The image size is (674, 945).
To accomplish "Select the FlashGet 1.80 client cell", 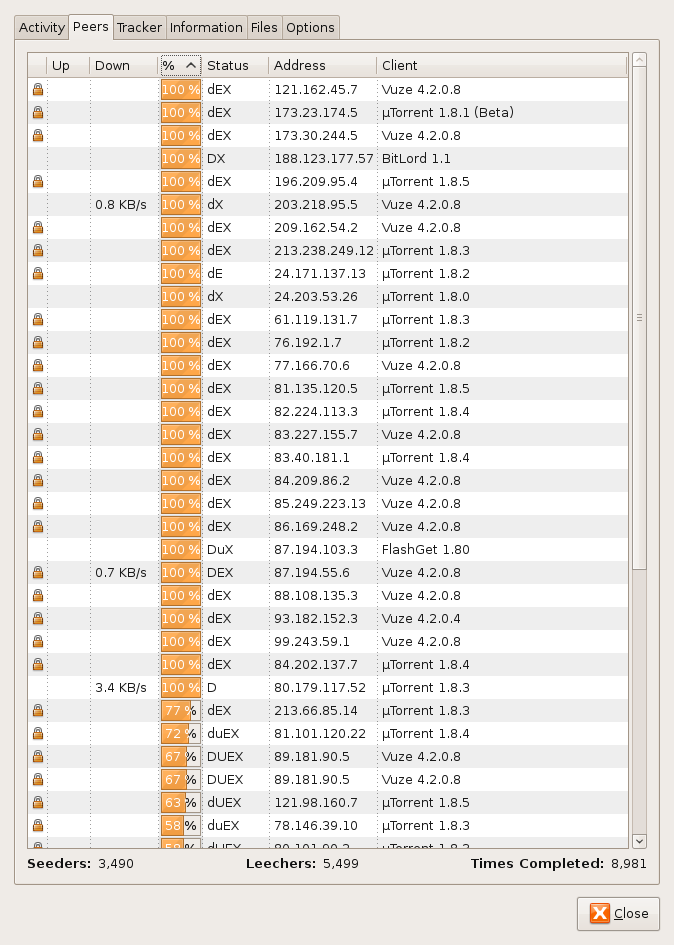I will (426, 550).
